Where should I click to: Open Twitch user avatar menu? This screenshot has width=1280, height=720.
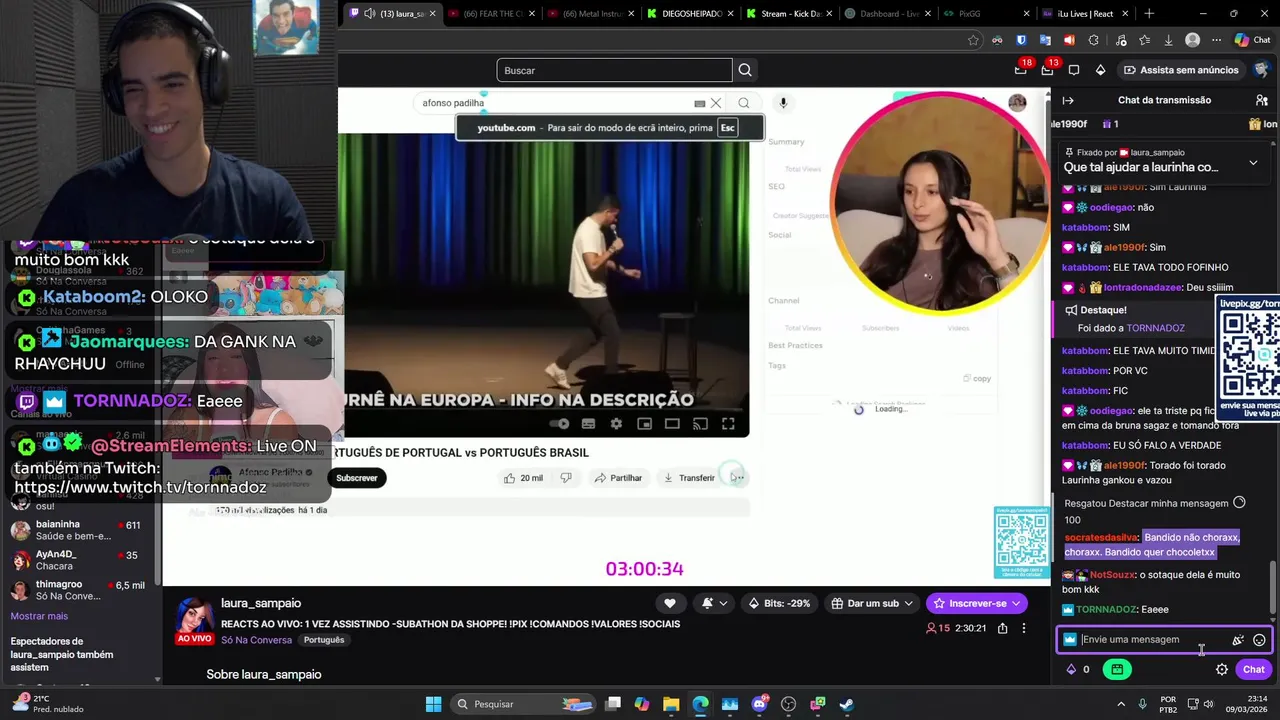point(1261,70)
